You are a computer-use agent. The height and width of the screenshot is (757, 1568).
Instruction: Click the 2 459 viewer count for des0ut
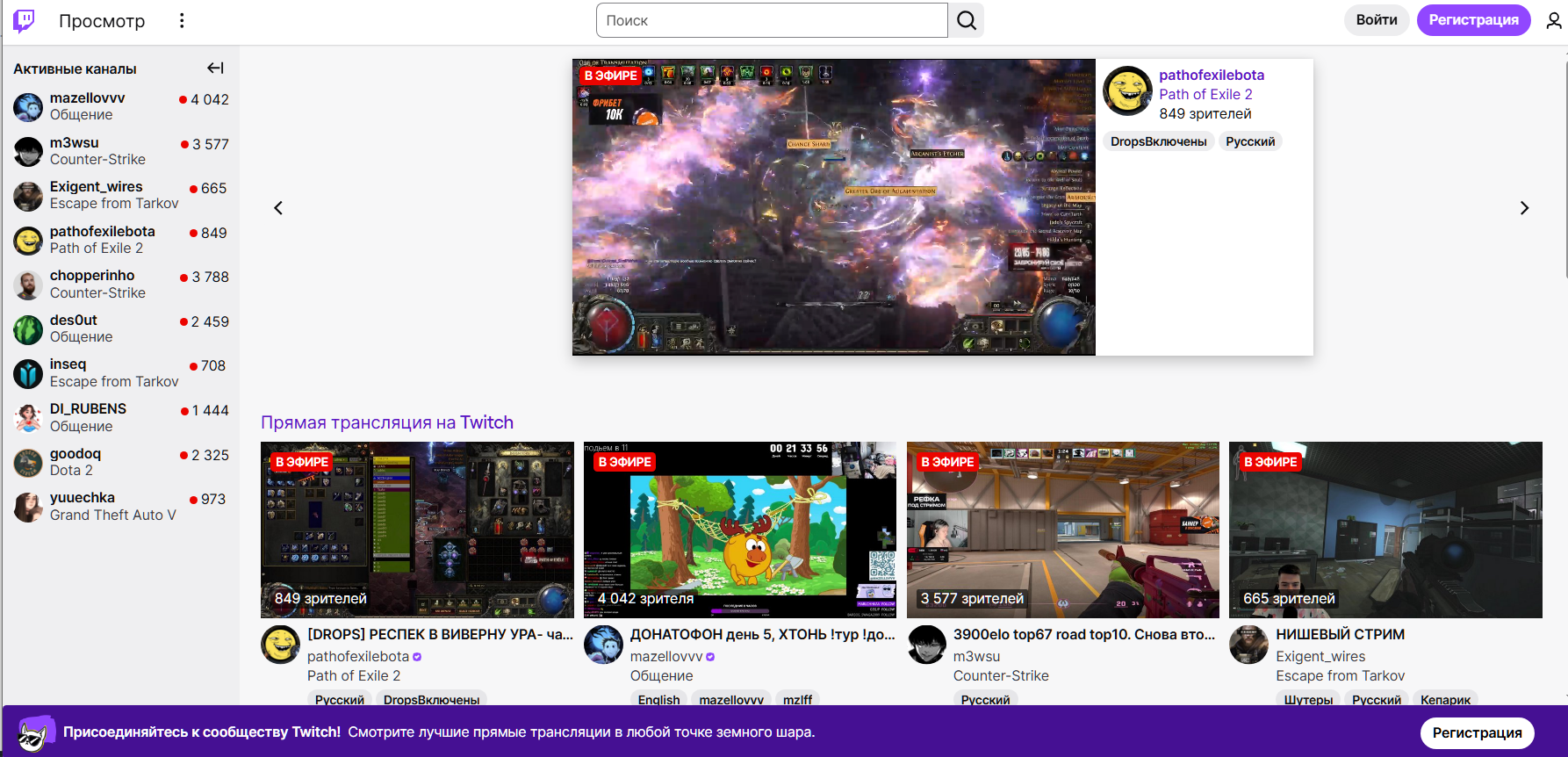[209, 321]
